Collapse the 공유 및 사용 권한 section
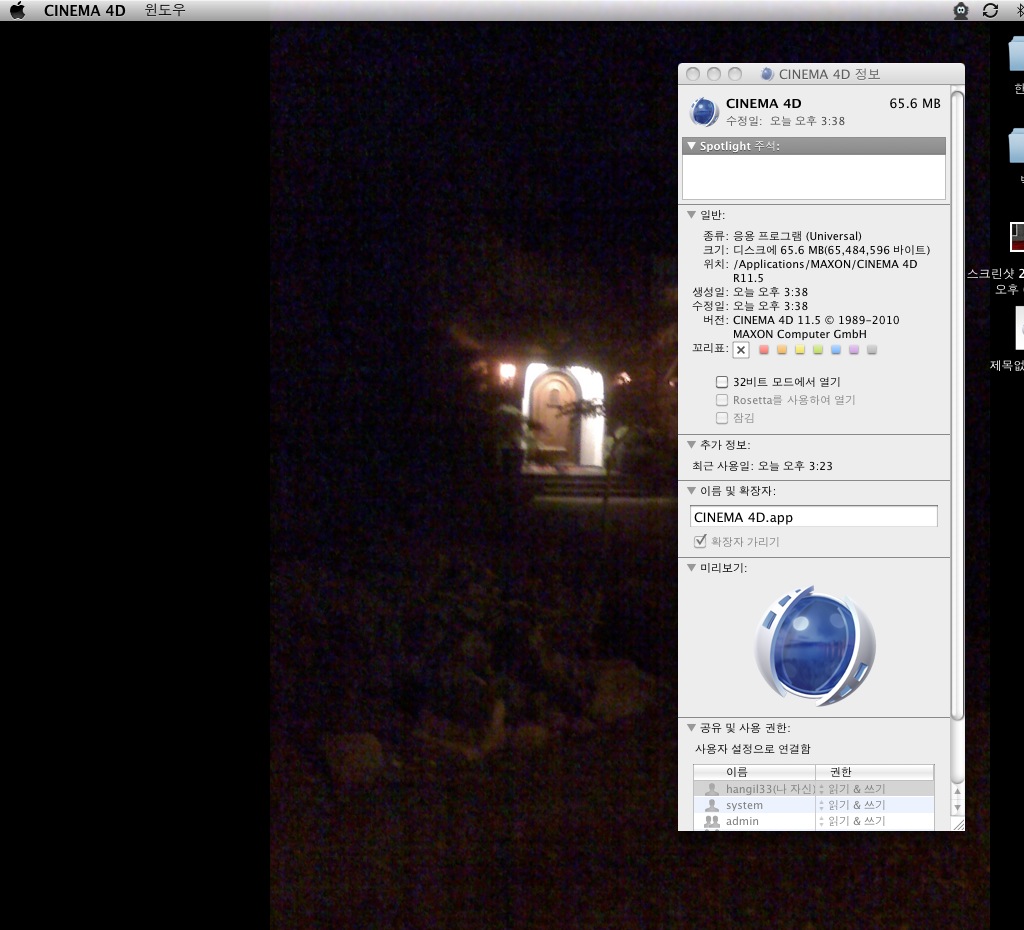The width and height of the screenshot is (1024, 930). point(692,727)
